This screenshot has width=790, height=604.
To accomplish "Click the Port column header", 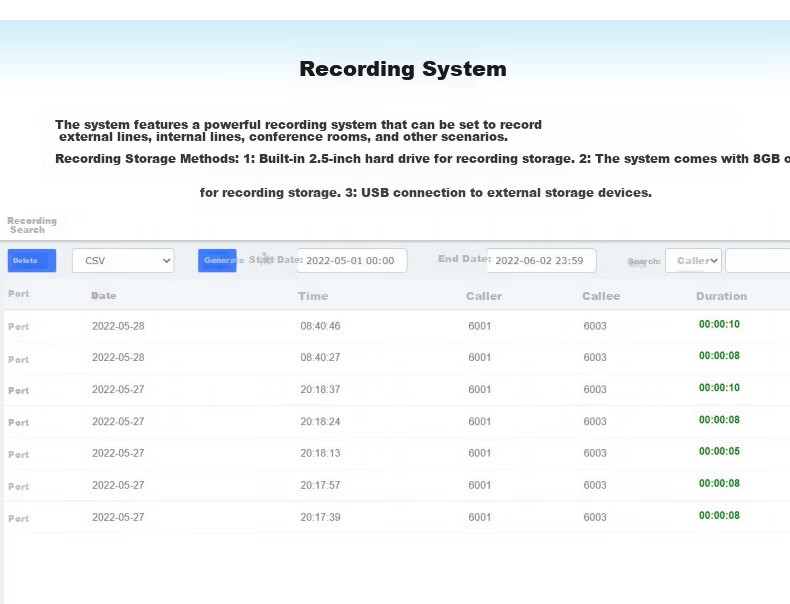I will pyautogui.click(x=19, y=294).
